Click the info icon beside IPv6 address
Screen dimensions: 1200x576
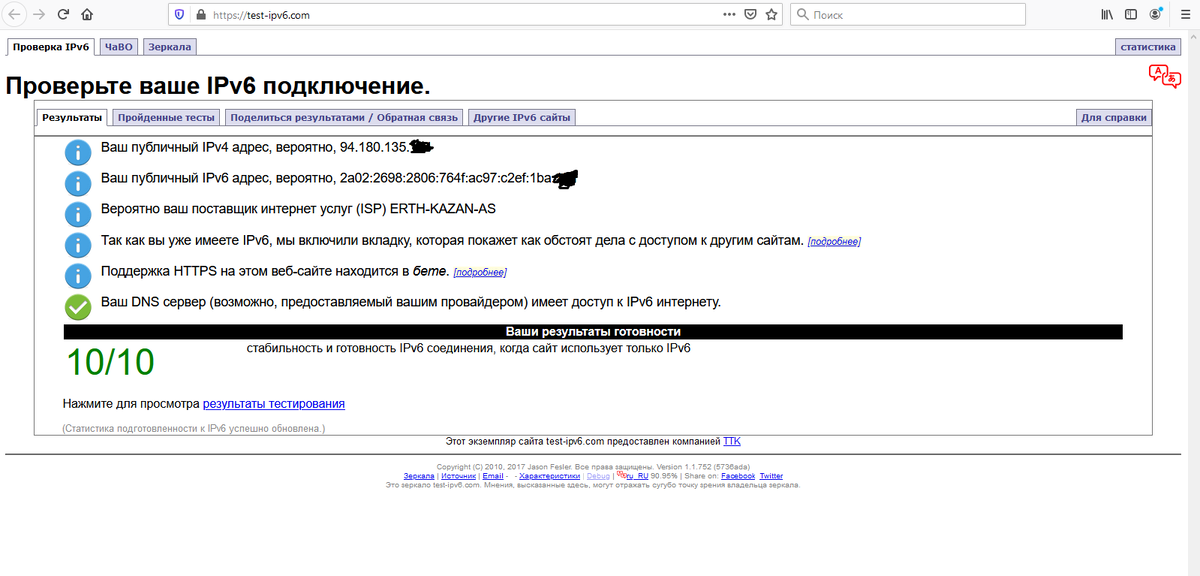click(78, 183)
